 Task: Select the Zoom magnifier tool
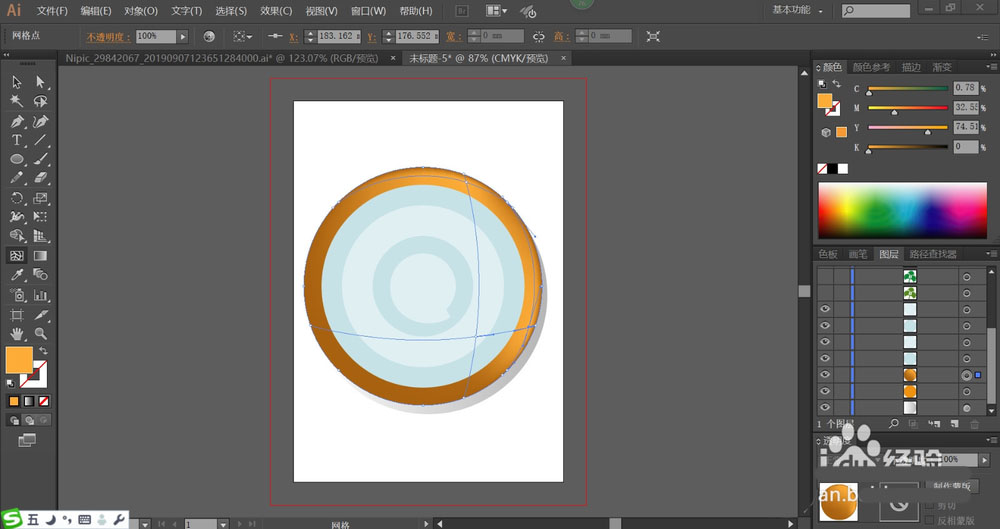41,333
